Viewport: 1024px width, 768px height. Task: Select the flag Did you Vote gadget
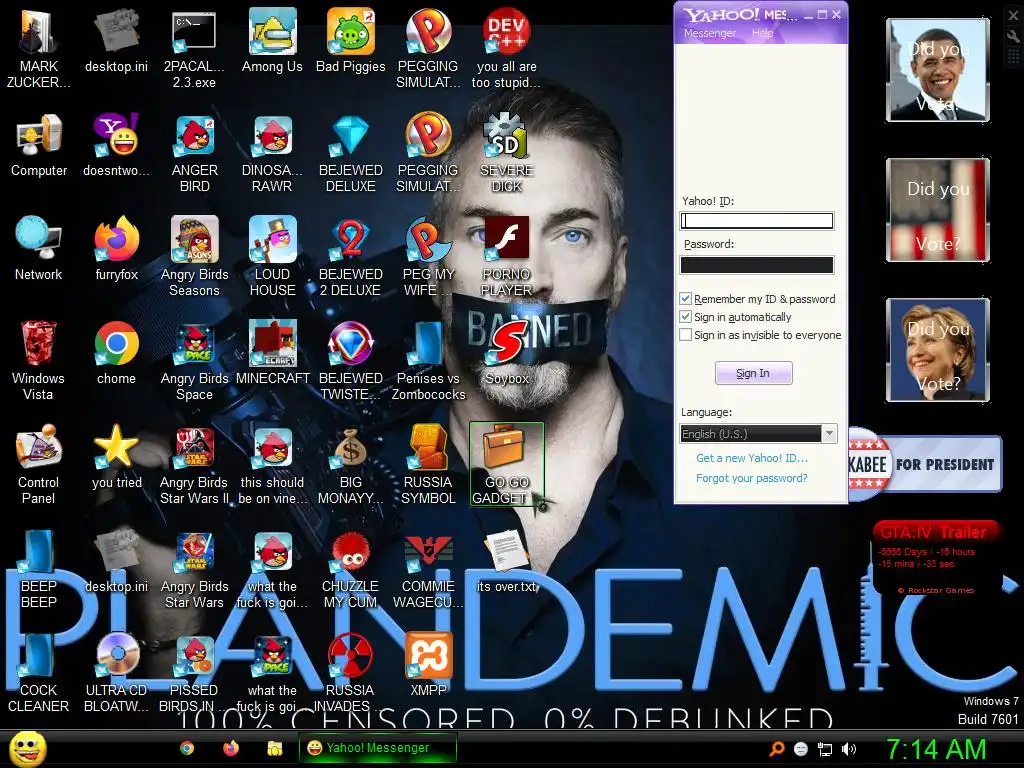click(x=938, y=210)
